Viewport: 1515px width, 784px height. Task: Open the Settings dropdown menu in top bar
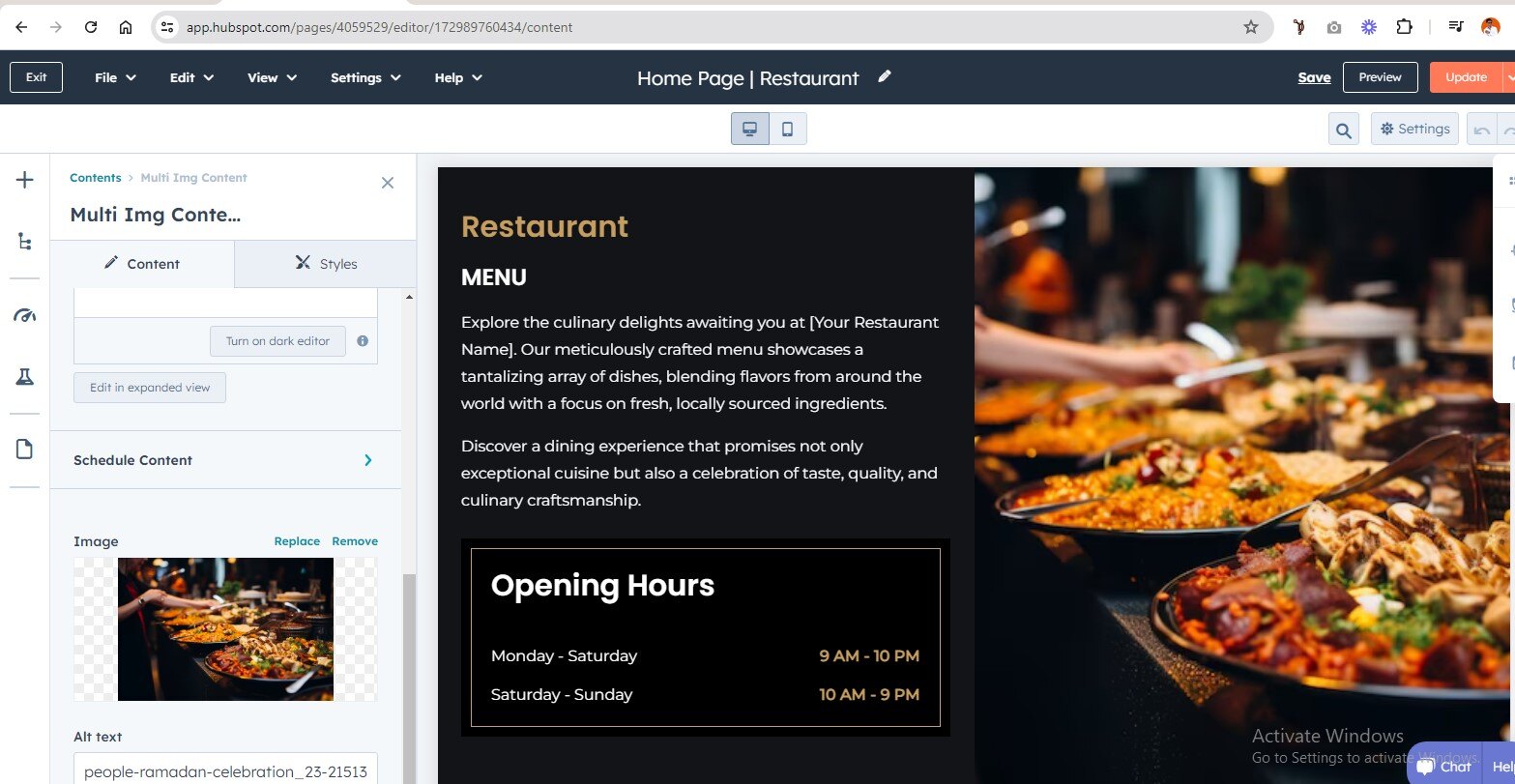(365, 77)
